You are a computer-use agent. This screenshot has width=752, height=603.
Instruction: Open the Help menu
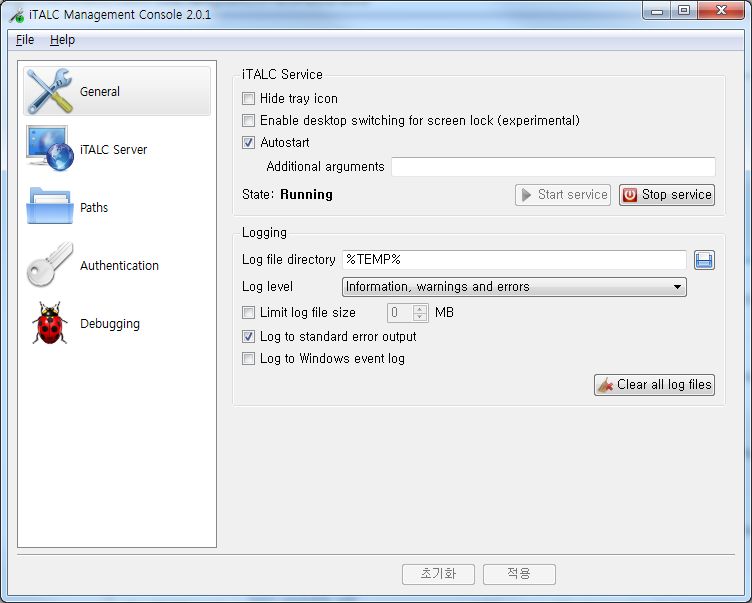(x=62, y=40)
